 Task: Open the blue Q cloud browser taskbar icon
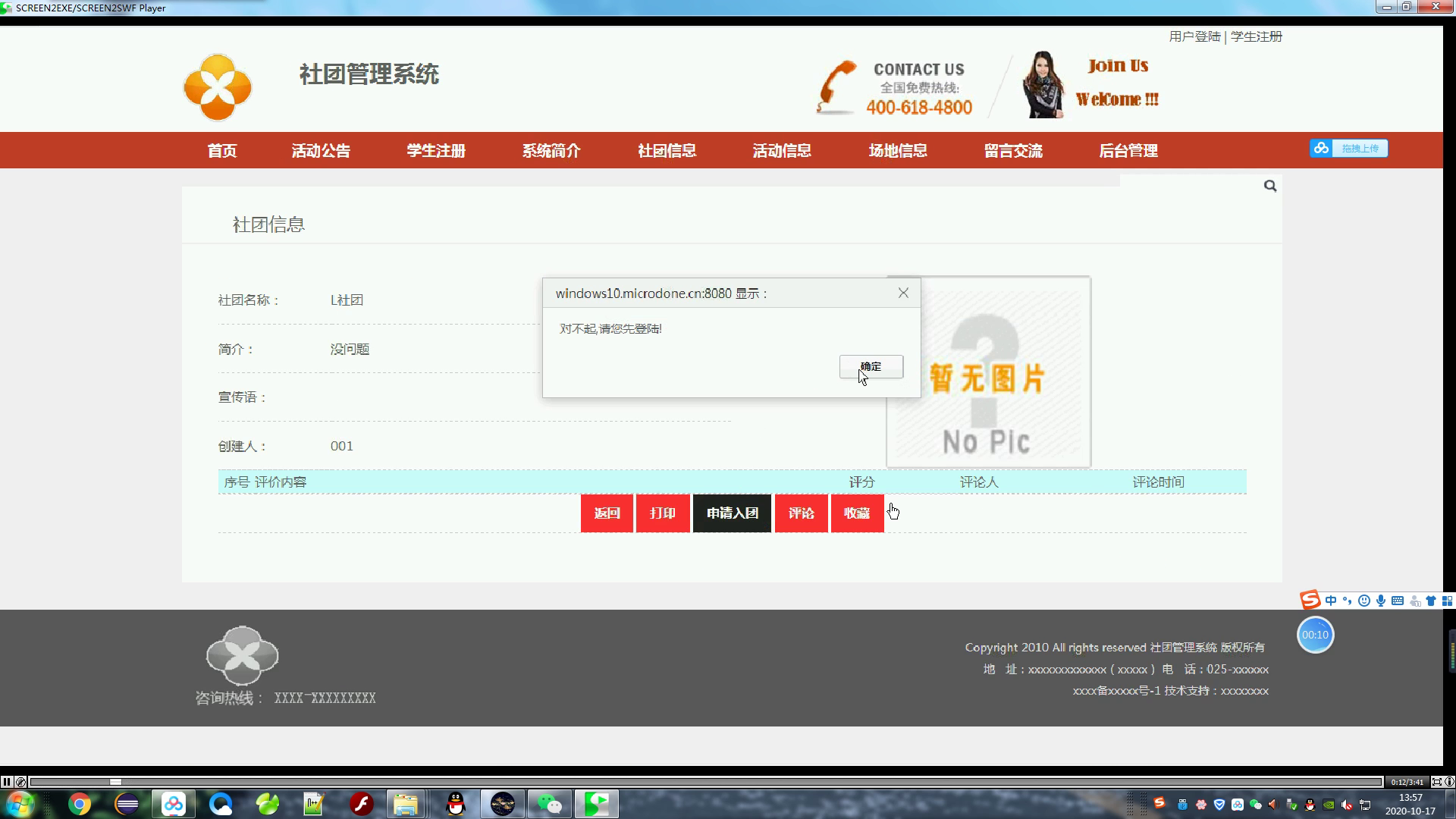point(221,804)
